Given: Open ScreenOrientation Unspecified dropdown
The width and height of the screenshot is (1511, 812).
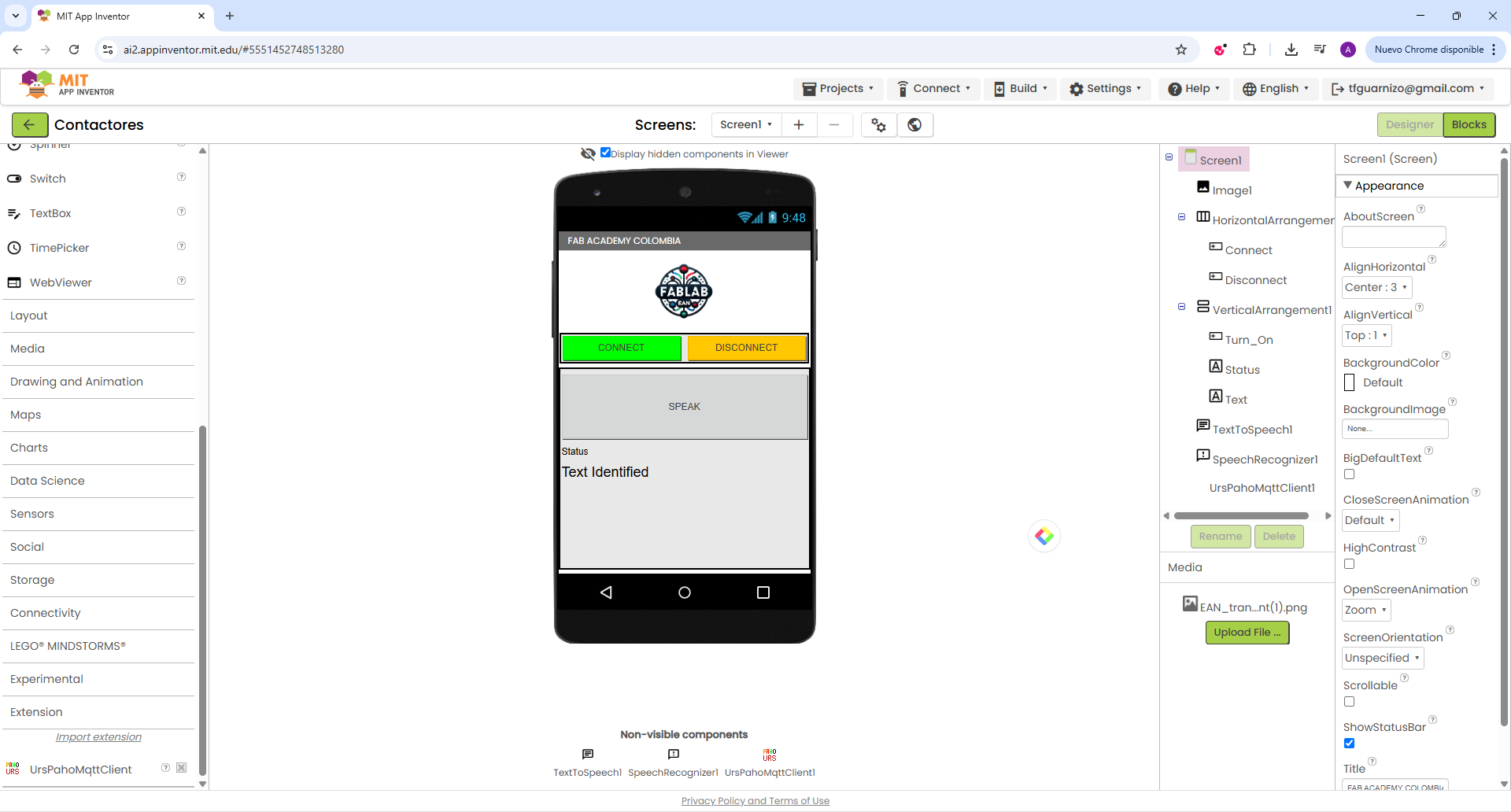Looking at the screenshot, I should (1383, 658).
